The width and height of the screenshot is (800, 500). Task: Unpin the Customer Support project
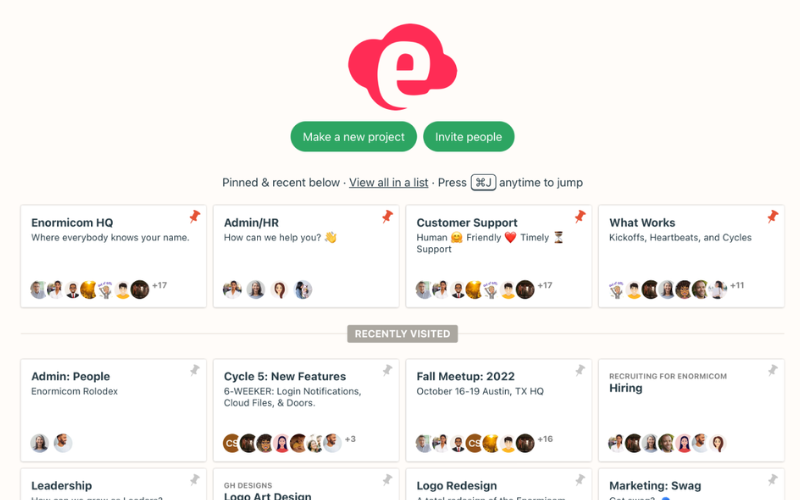[x=580, y=217]
